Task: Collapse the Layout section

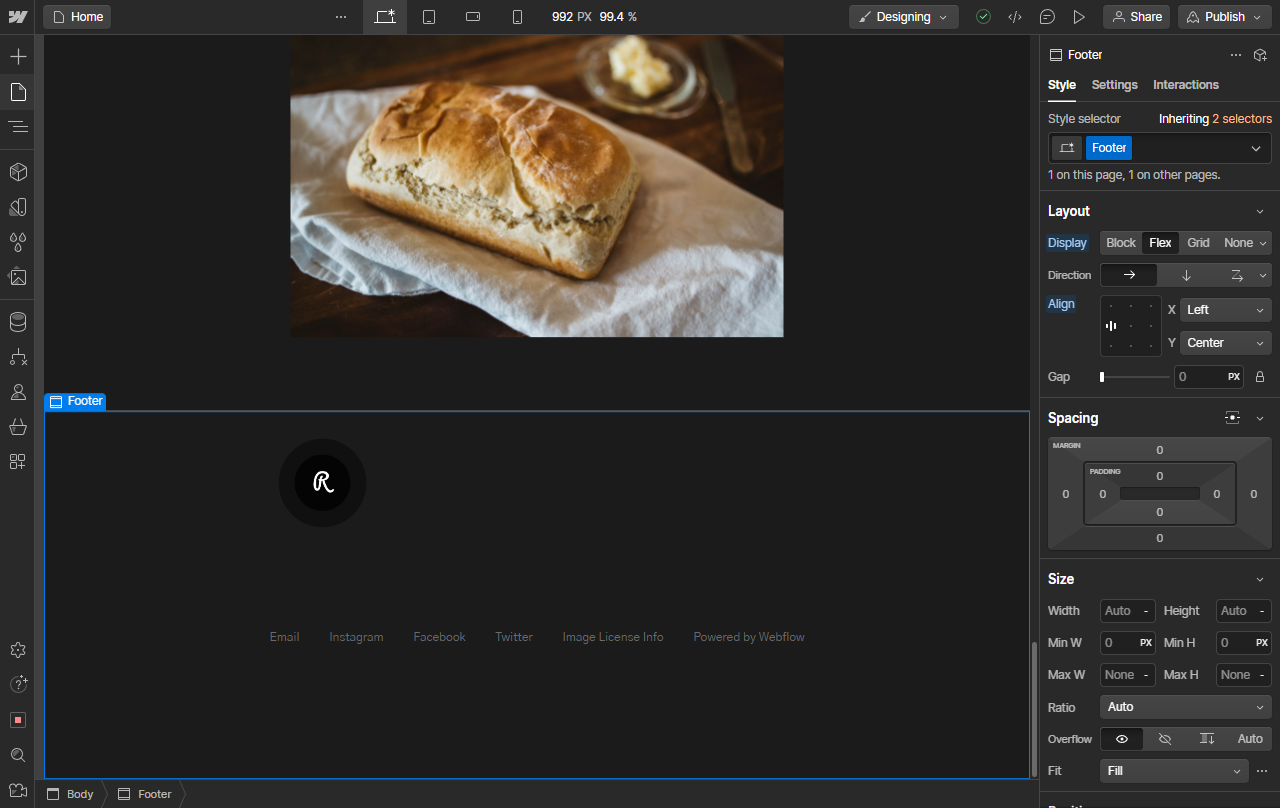Action: [x=1260, y=211]
